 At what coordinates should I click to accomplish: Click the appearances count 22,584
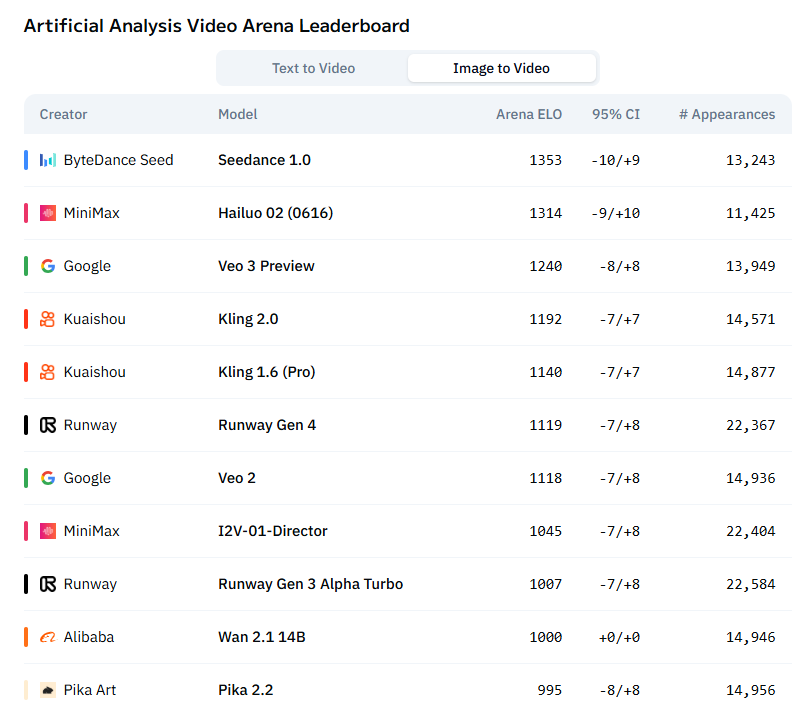(x=750, y=584)
